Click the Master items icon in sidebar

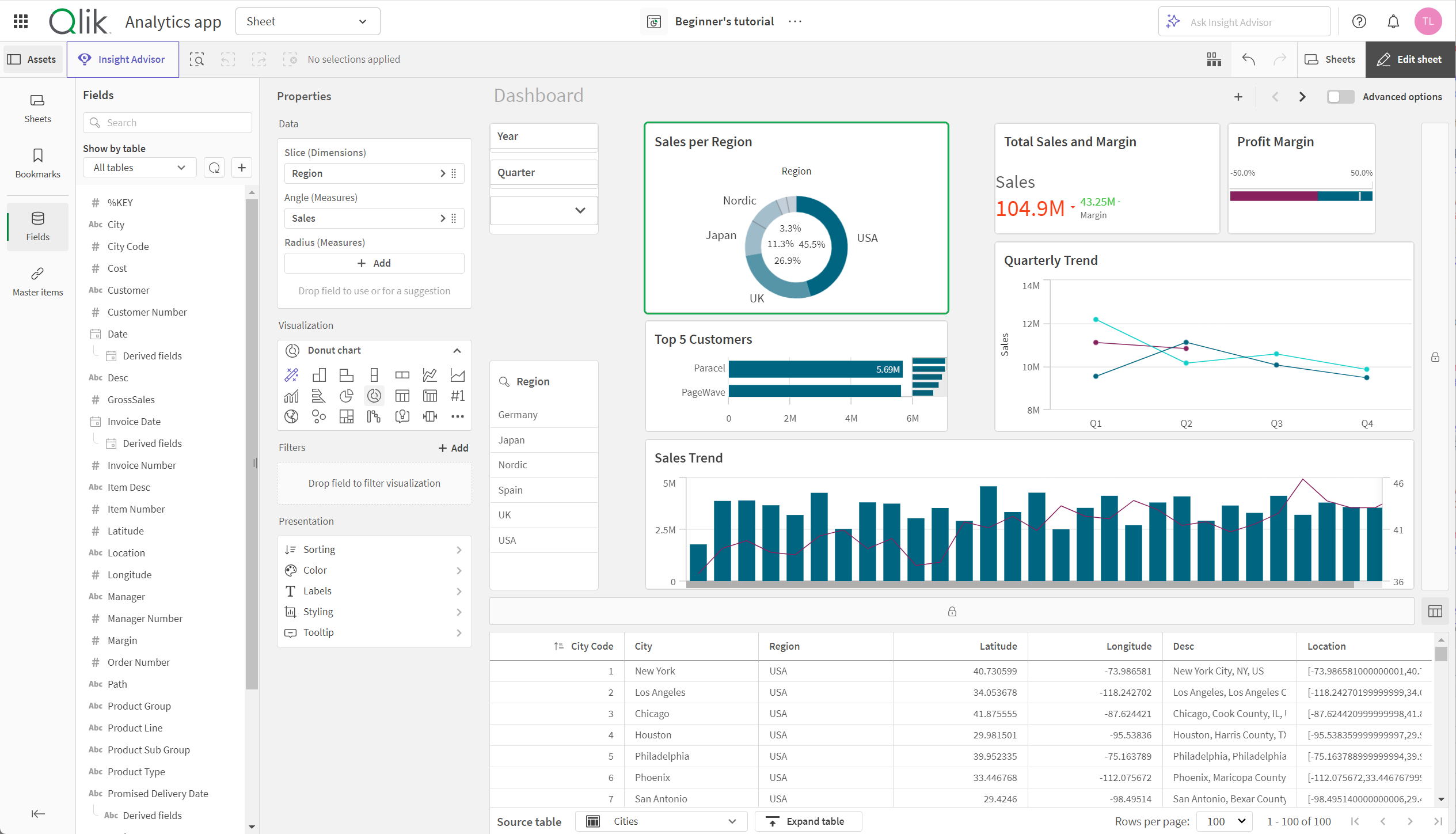37,274
